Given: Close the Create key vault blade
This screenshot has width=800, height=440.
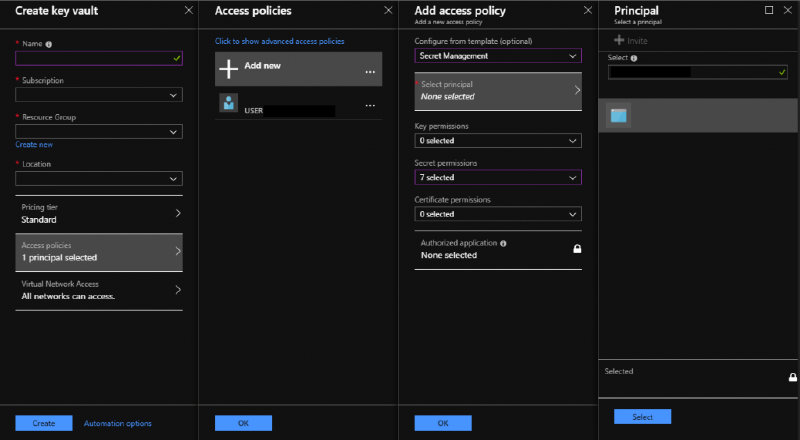Looking at the screenshot, I should point(189,10).
